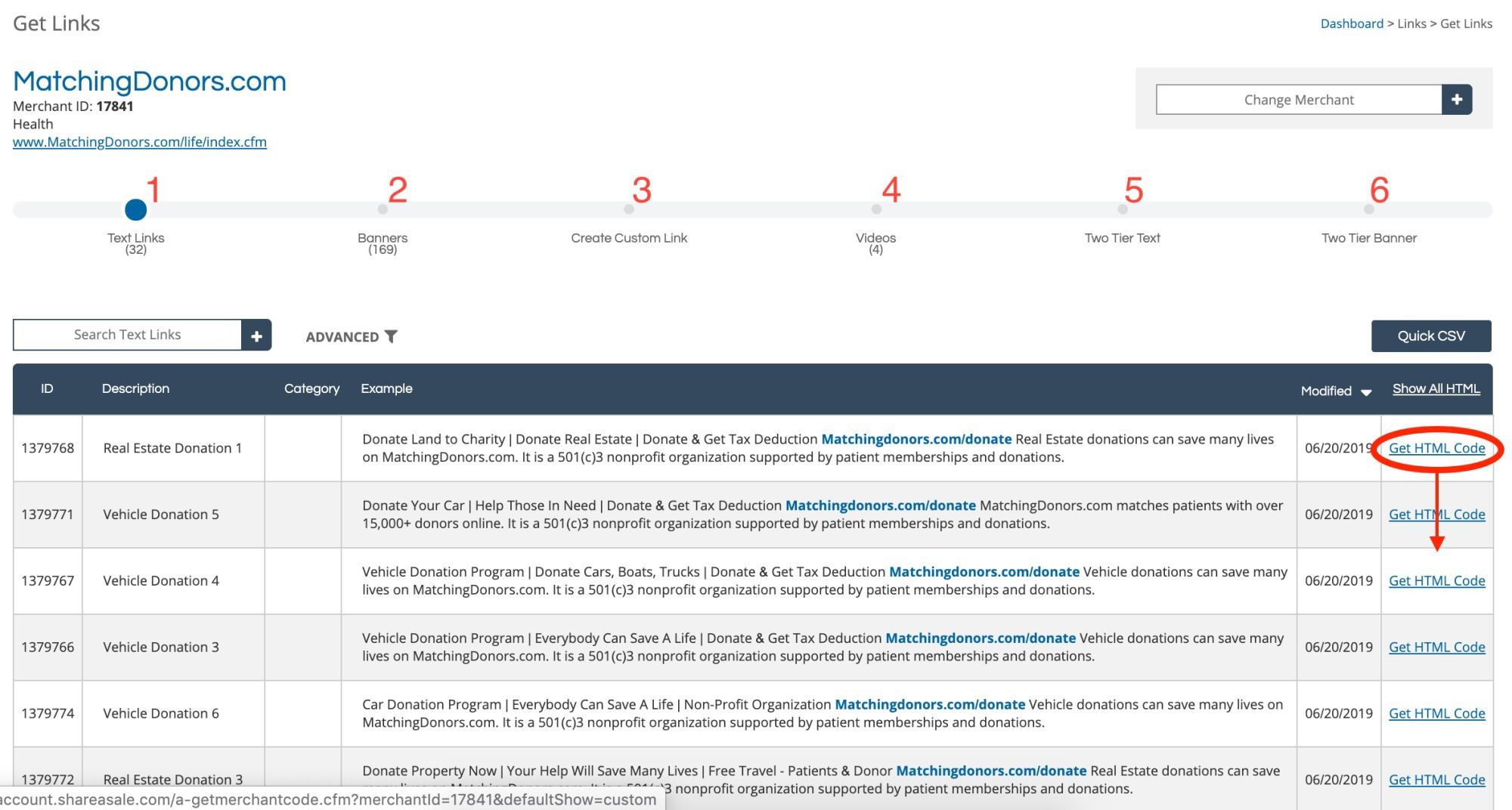Open the Two Tier Banner tab
Screen dimensions: 1512x810
tap(1368, 238)
